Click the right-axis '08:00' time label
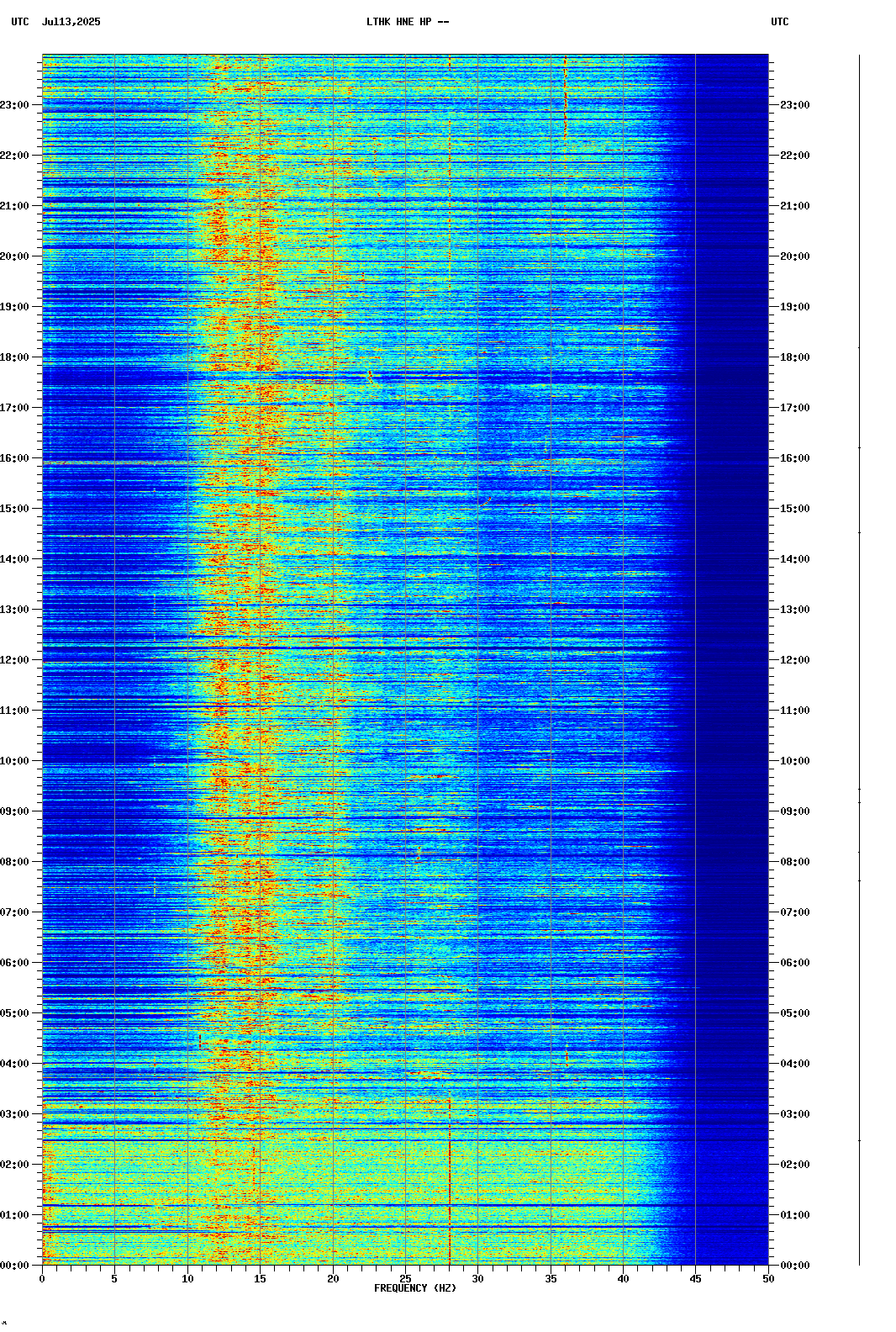 [x=795, y=862]
